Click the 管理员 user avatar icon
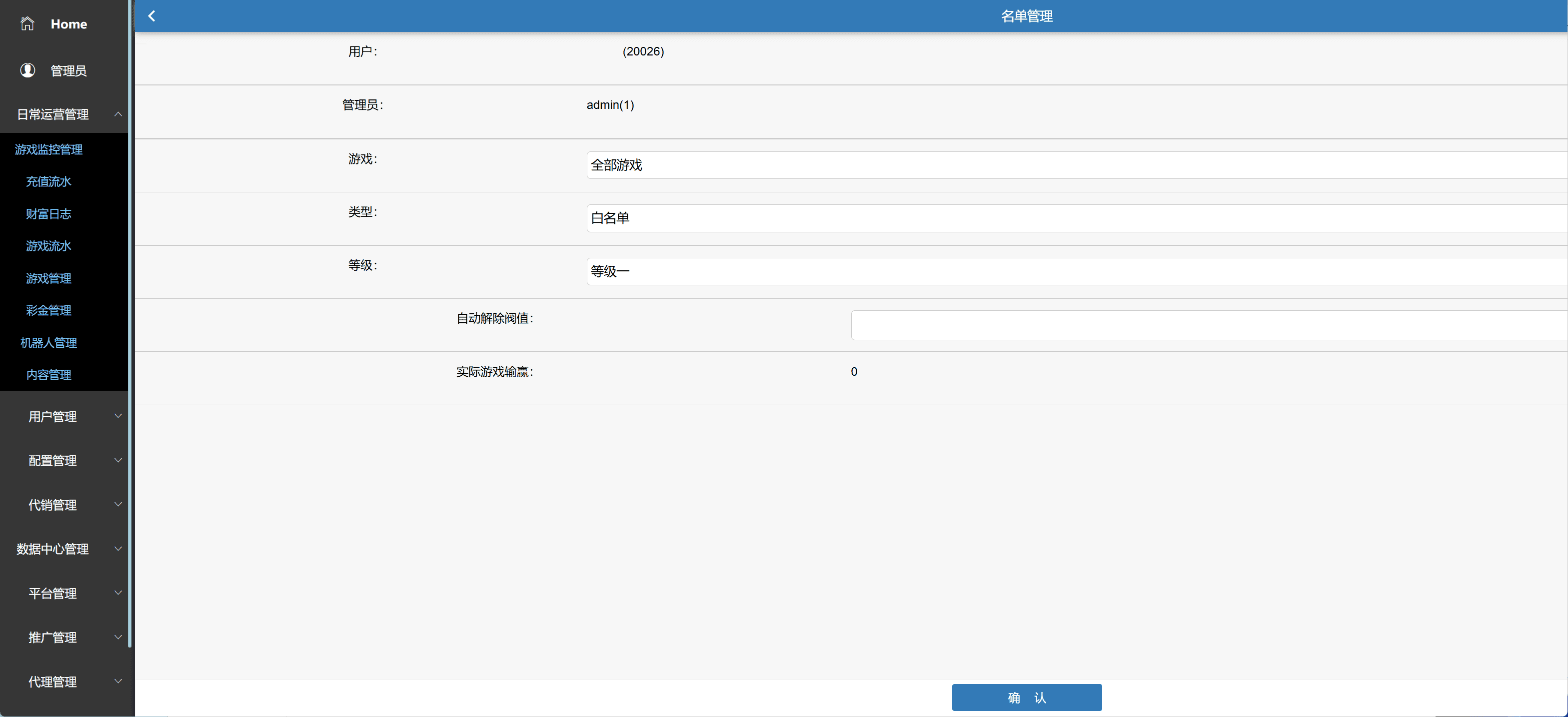Screen dimensions: 1568x717 coord(27,70)
